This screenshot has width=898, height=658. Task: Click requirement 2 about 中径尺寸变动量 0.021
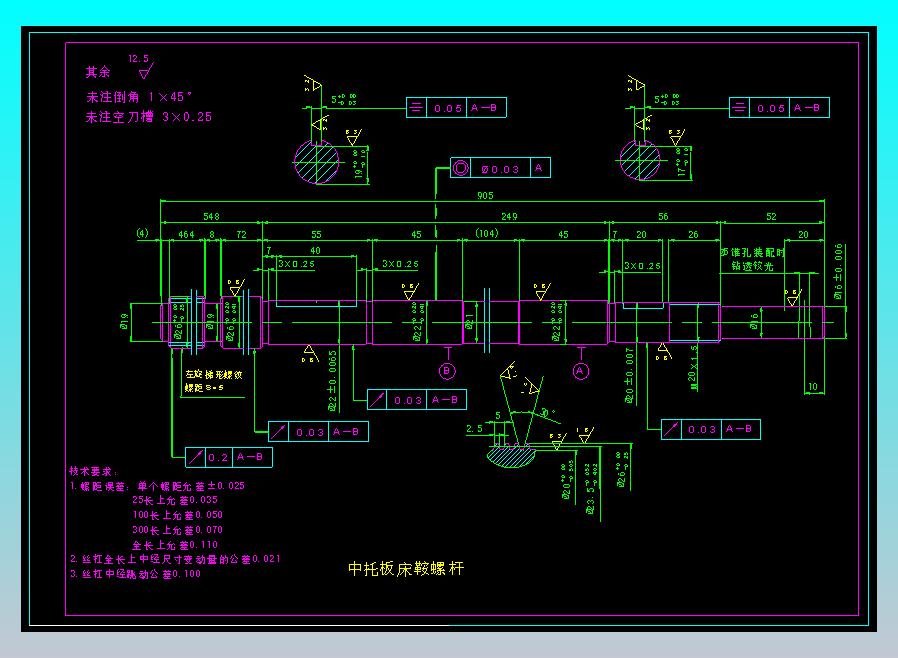[175, 558]
